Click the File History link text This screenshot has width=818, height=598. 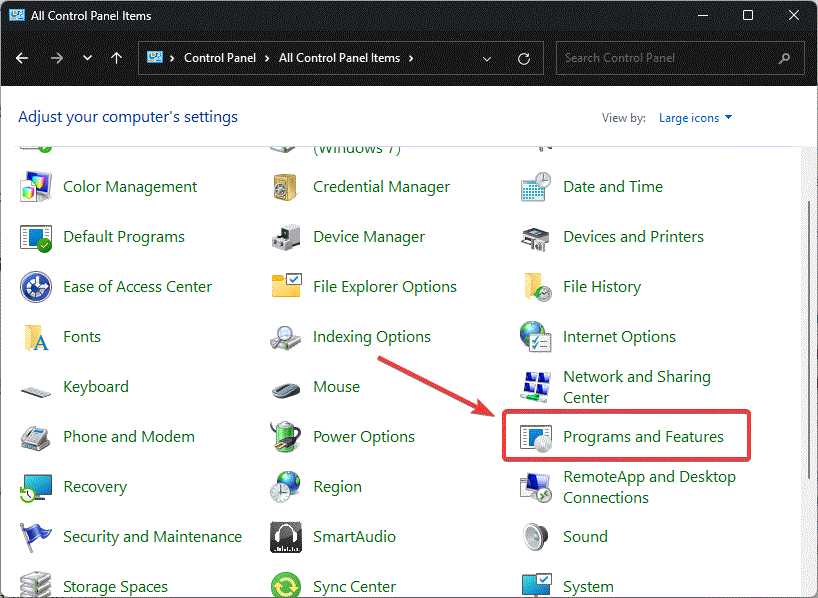click(x=602, y=287)
